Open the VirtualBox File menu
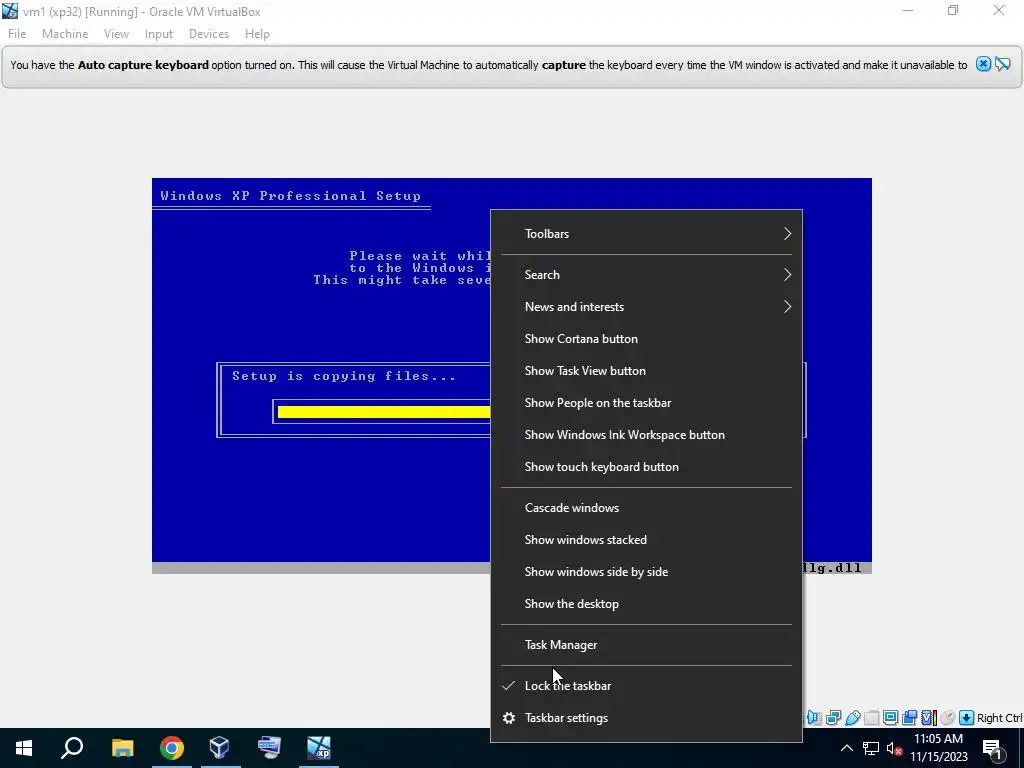 pos(17,34)
